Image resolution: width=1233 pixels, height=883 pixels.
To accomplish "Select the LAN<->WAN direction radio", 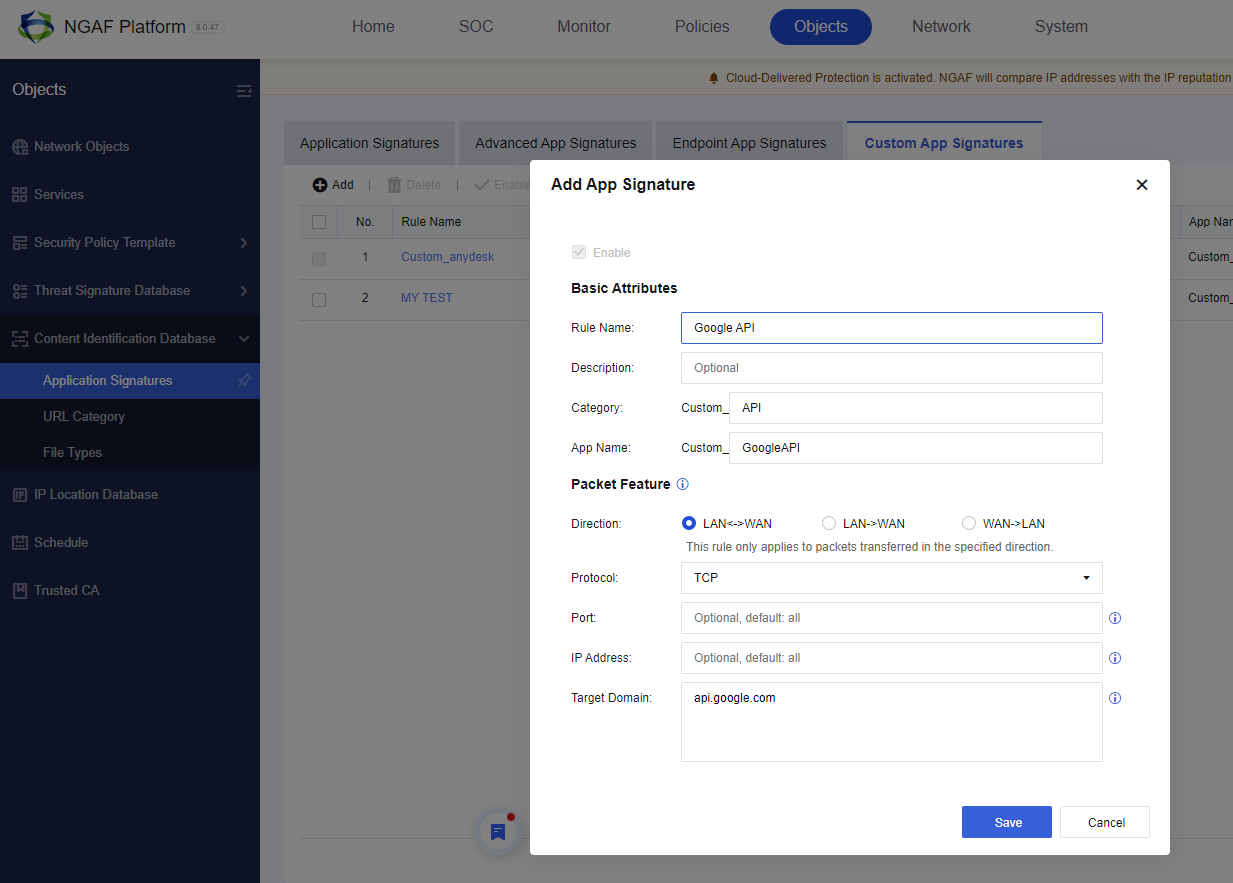I will [688, 523].
